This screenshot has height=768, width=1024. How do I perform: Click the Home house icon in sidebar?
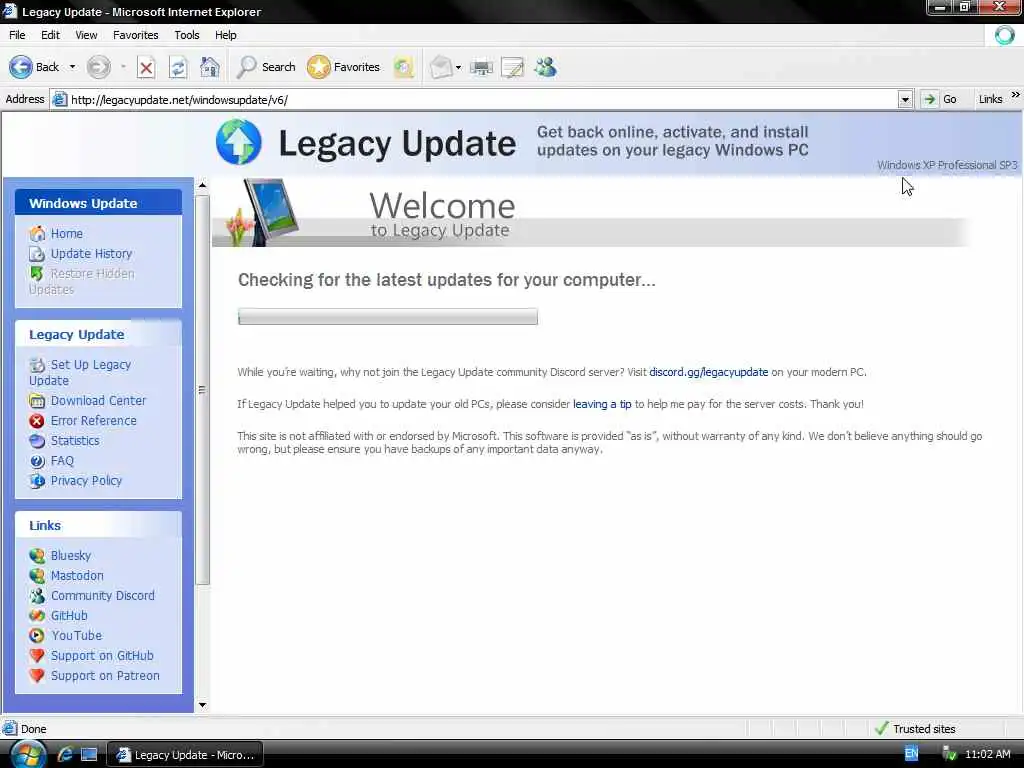(37, 234)
